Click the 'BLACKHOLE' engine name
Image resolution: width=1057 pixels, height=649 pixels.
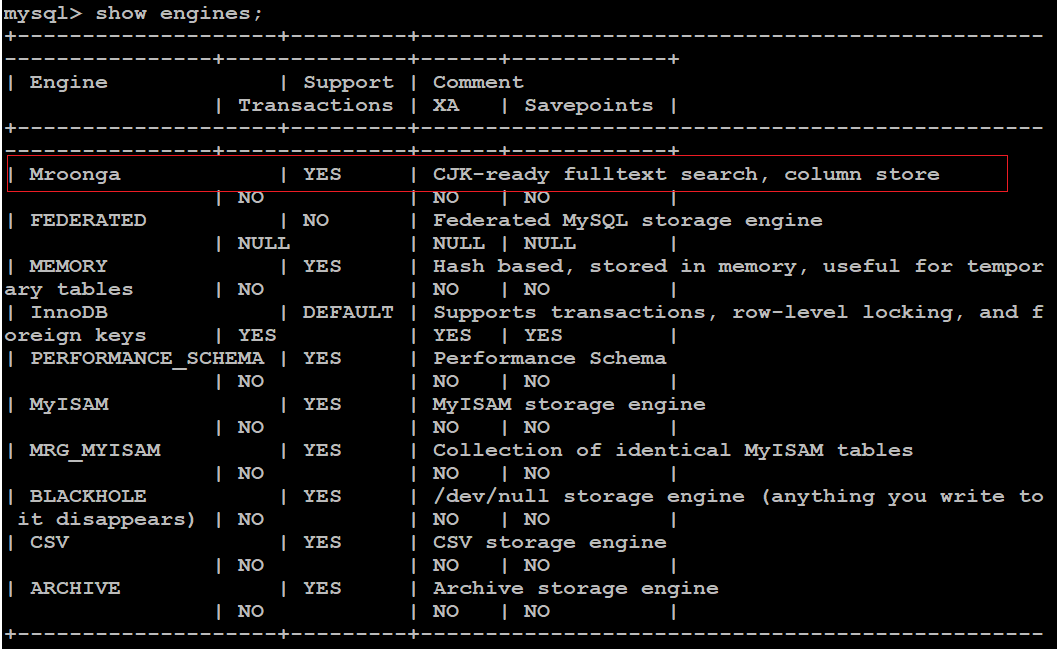click(88, 496)
